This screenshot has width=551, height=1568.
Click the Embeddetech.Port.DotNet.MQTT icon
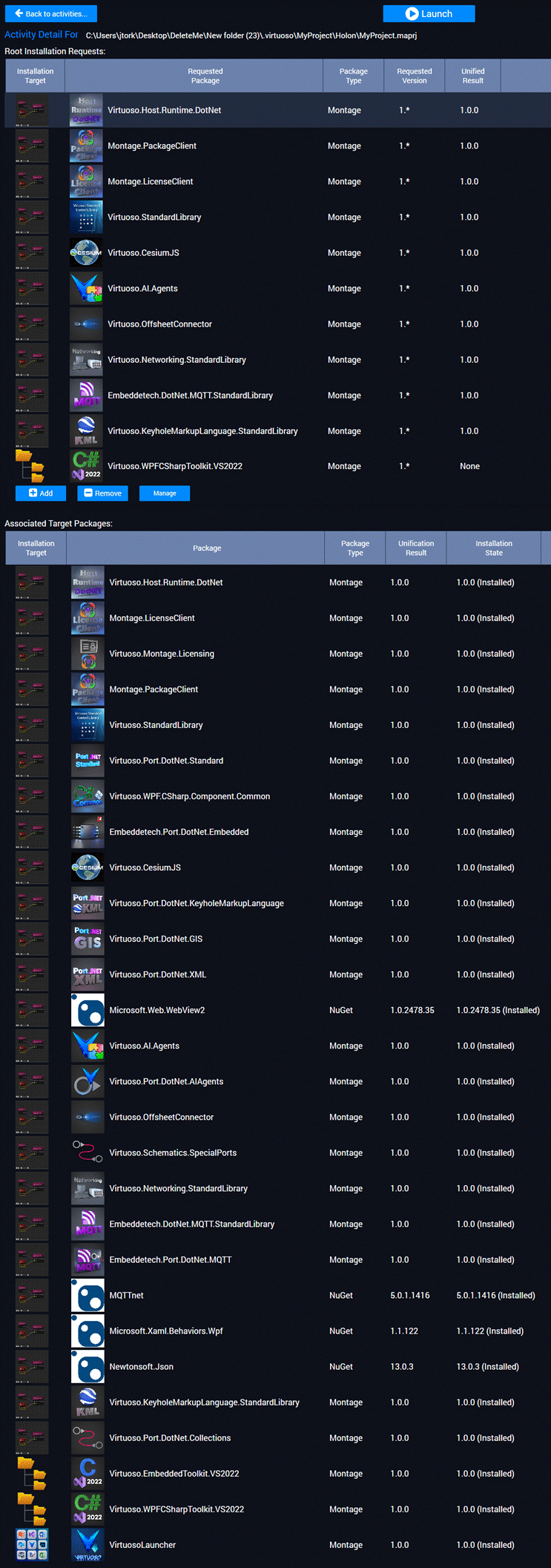click(x=88, y=1259)
